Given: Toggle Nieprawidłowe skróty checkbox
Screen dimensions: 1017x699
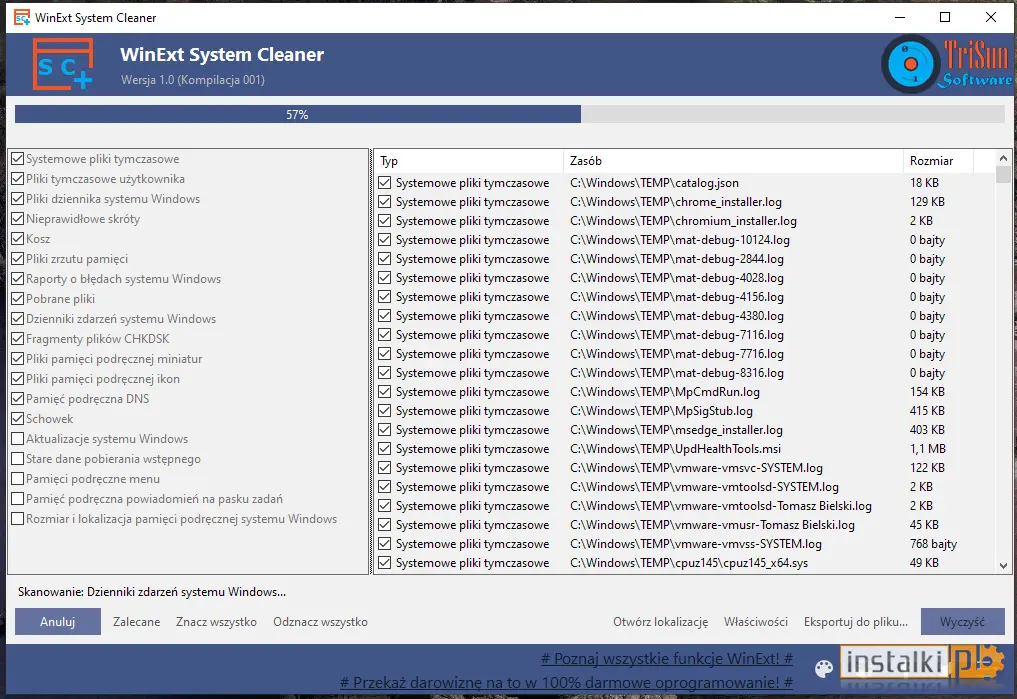Looking at the screenshot, I should point(18,219).
